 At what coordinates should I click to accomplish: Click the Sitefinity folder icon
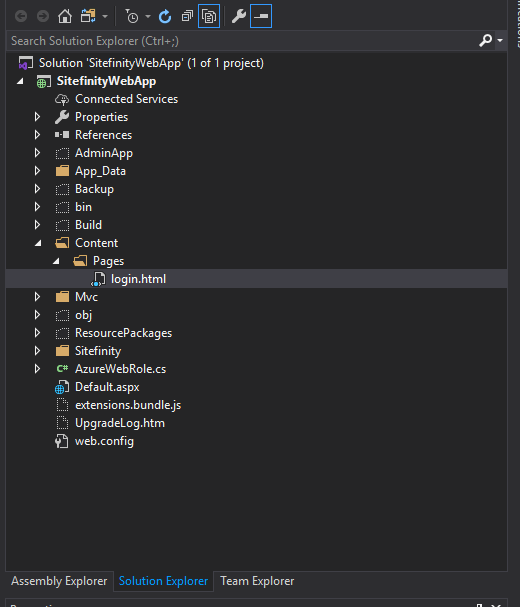coord(62,351)
